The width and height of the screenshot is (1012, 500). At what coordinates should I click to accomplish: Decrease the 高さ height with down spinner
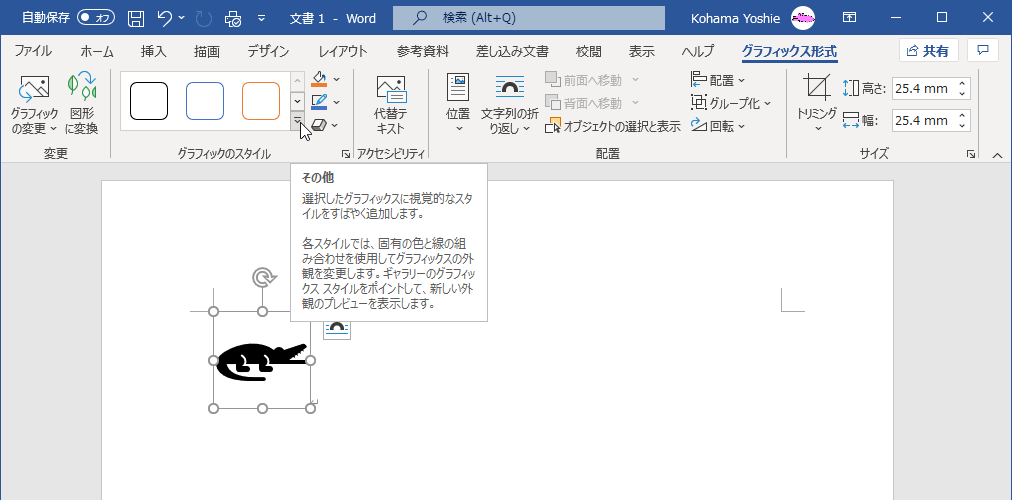coord(962,94)
